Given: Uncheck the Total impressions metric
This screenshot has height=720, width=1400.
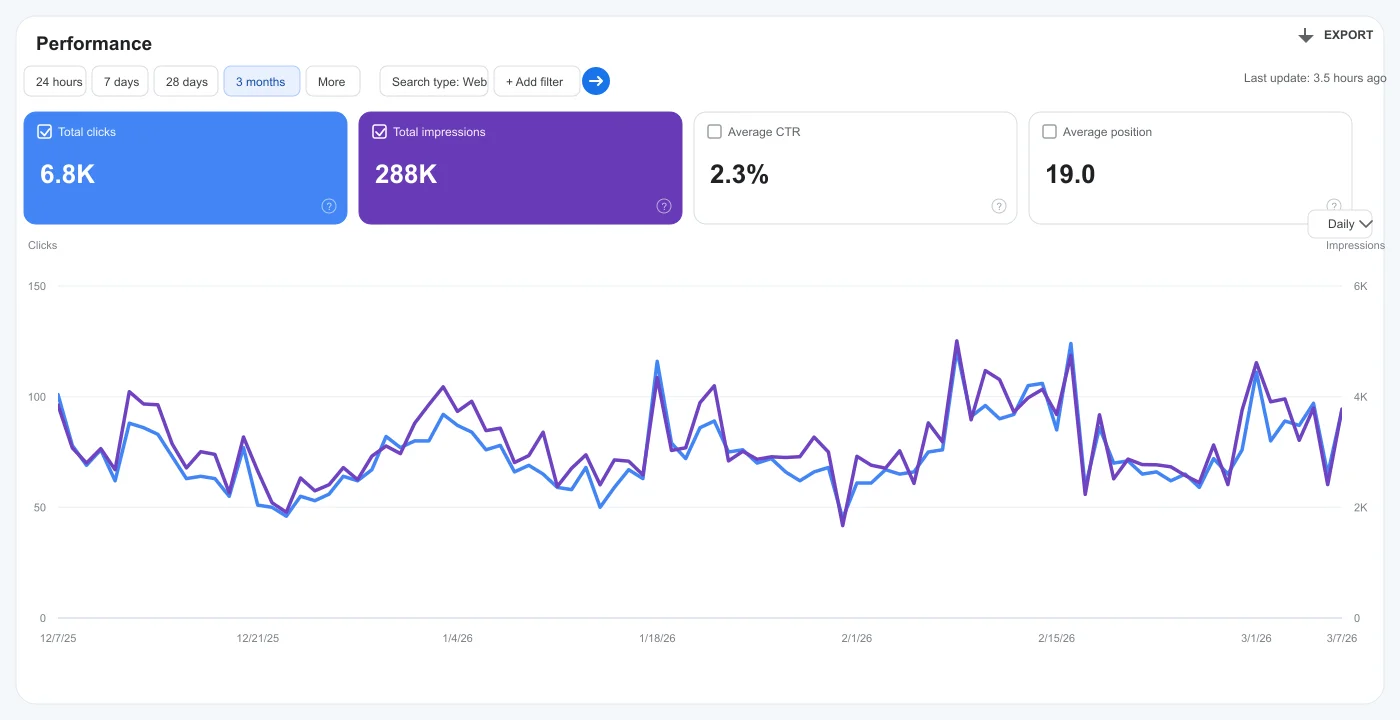Looking at the screenshot, I should [381, 131].
